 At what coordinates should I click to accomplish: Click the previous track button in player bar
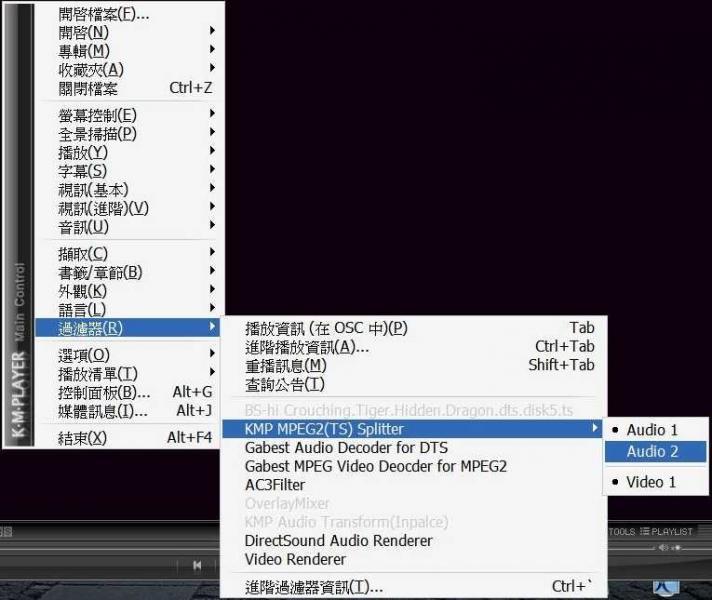(x=197, y=566)
